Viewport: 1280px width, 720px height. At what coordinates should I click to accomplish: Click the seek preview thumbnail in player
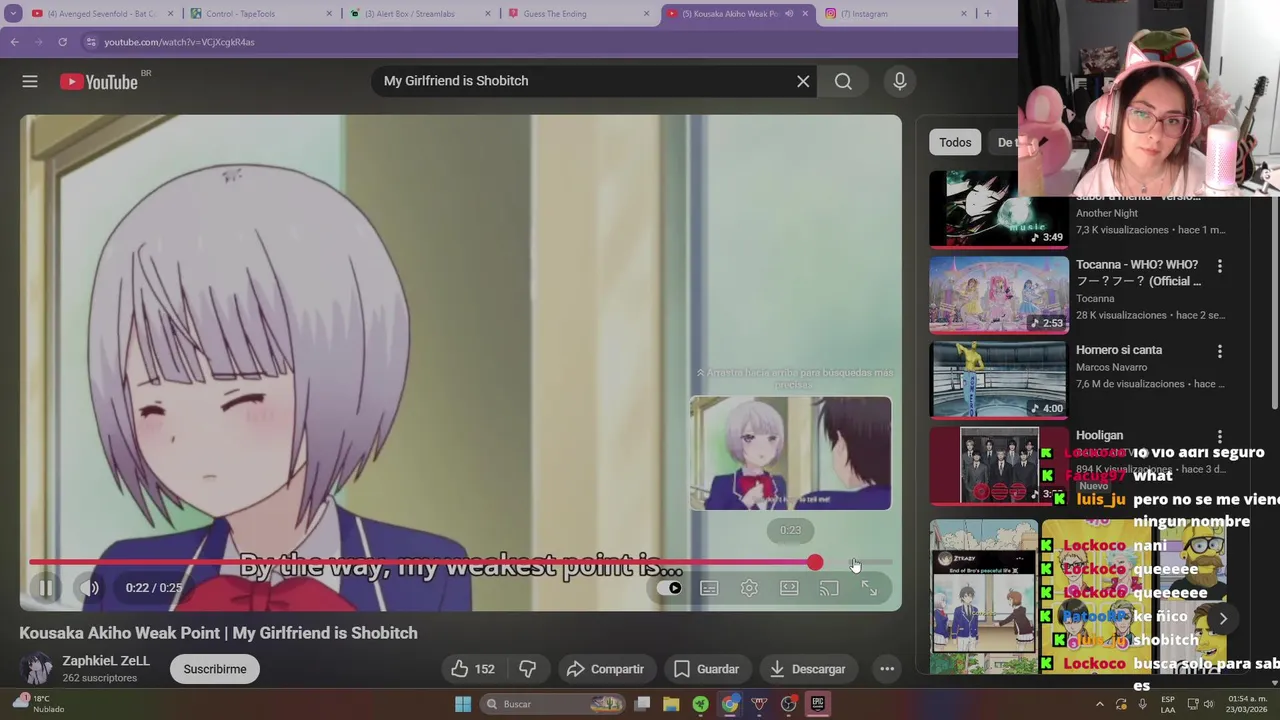(790, 453)
